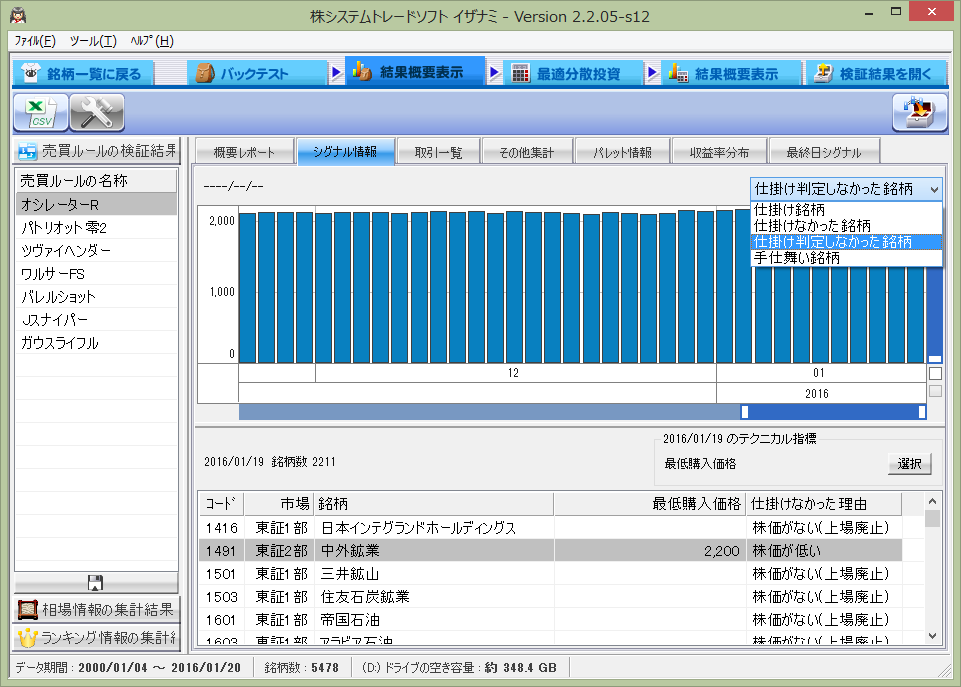Screen dimensions: 961x687
Task: Switch to パレット情報 tab
Action: 622,152
